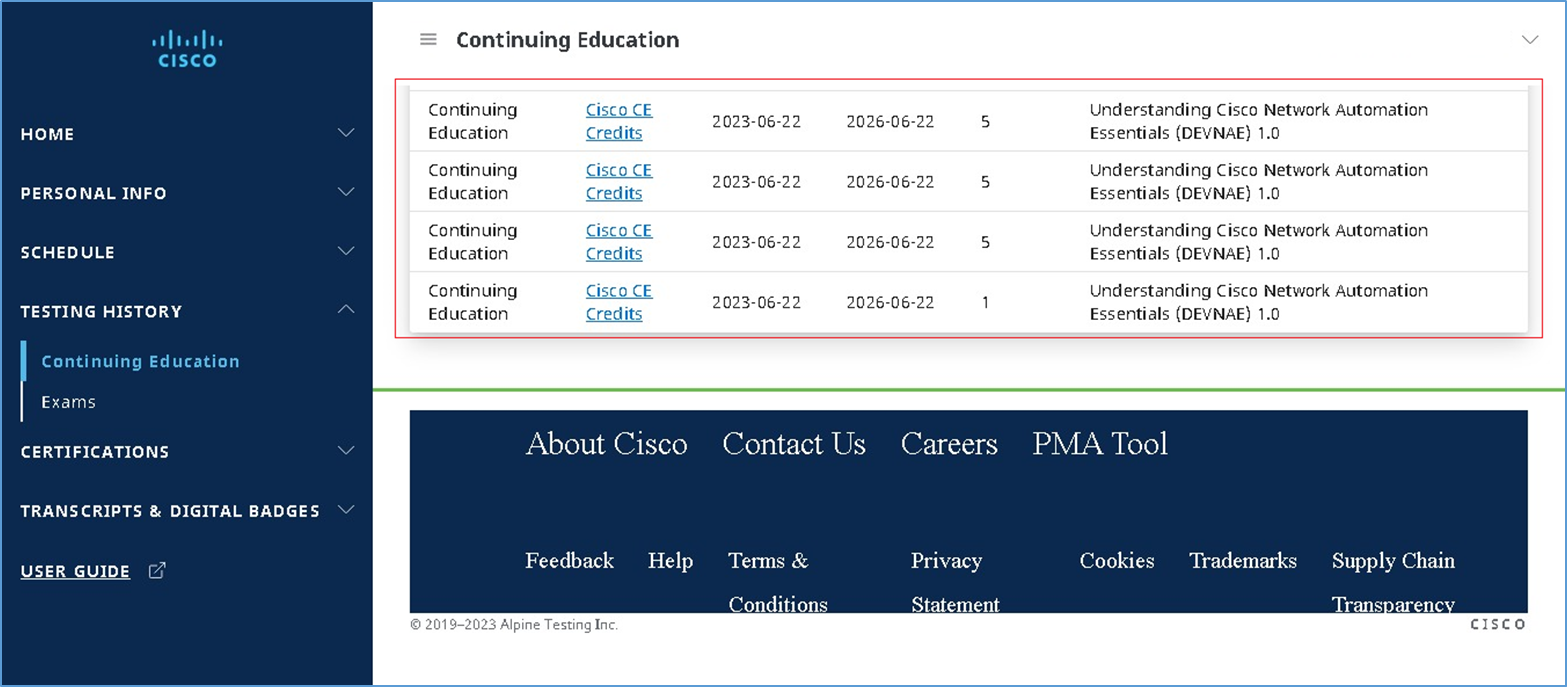1567x687 pixels.
Task: Open the first Cisco CE Credits link
Action: click(618, 120)
